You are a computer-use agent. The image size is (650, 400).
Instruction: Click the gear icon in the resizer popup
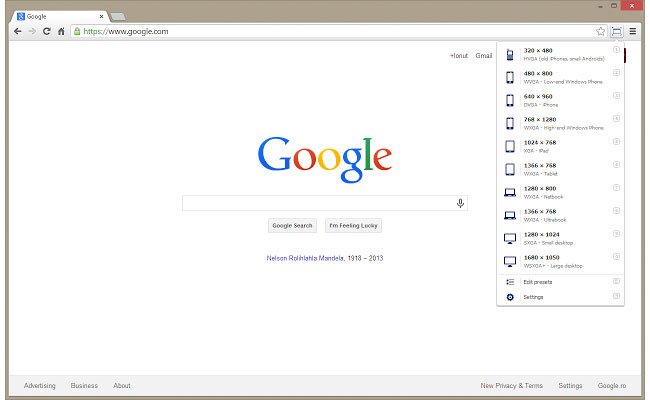(510, 297)
